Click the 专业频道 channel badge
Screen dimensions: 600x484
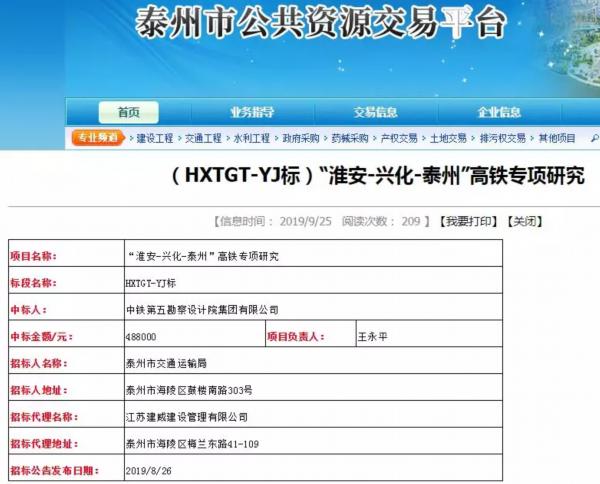pyautogui.click(x=99, y=138)
